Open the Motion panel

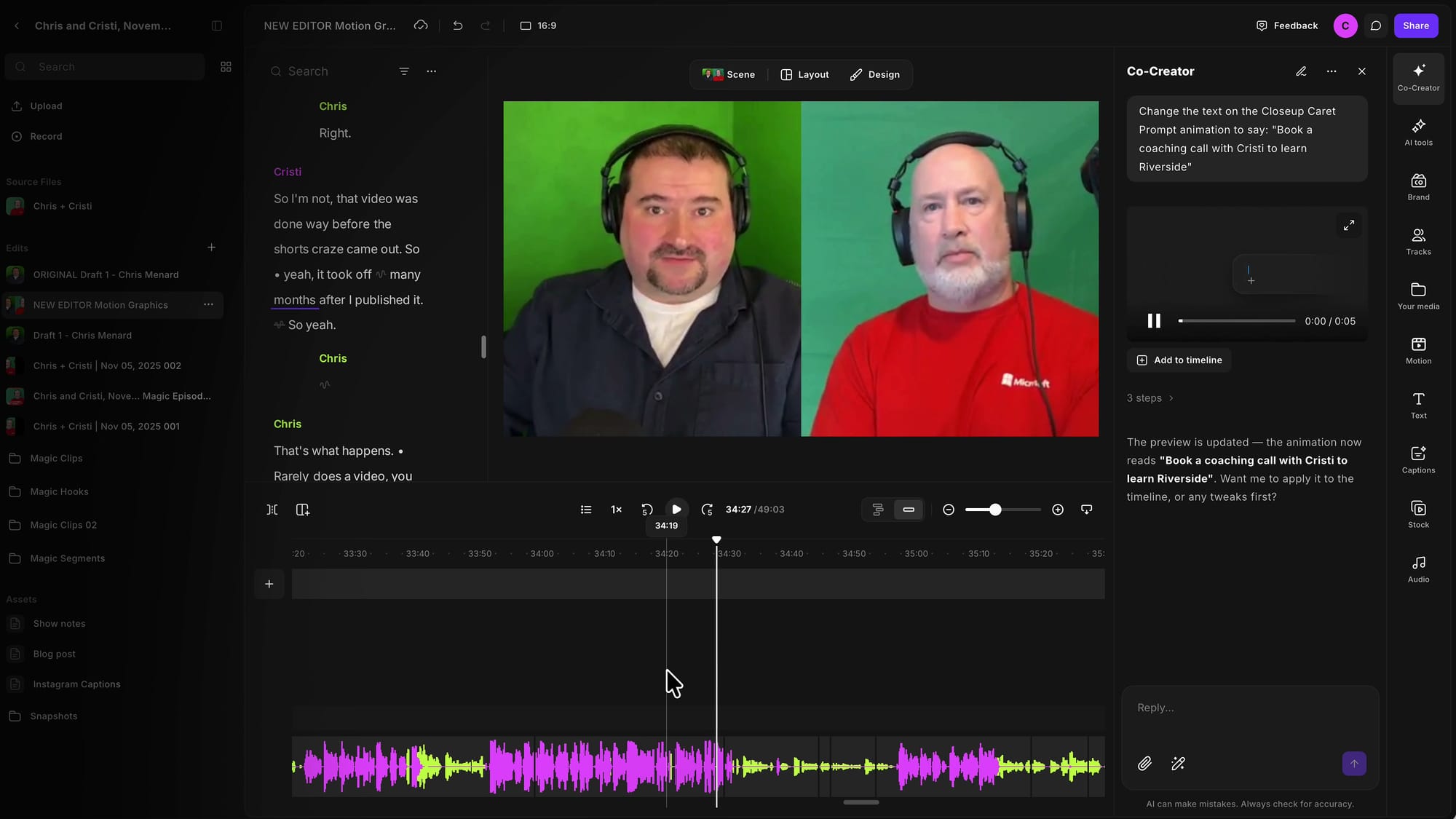click(1418, 351)
